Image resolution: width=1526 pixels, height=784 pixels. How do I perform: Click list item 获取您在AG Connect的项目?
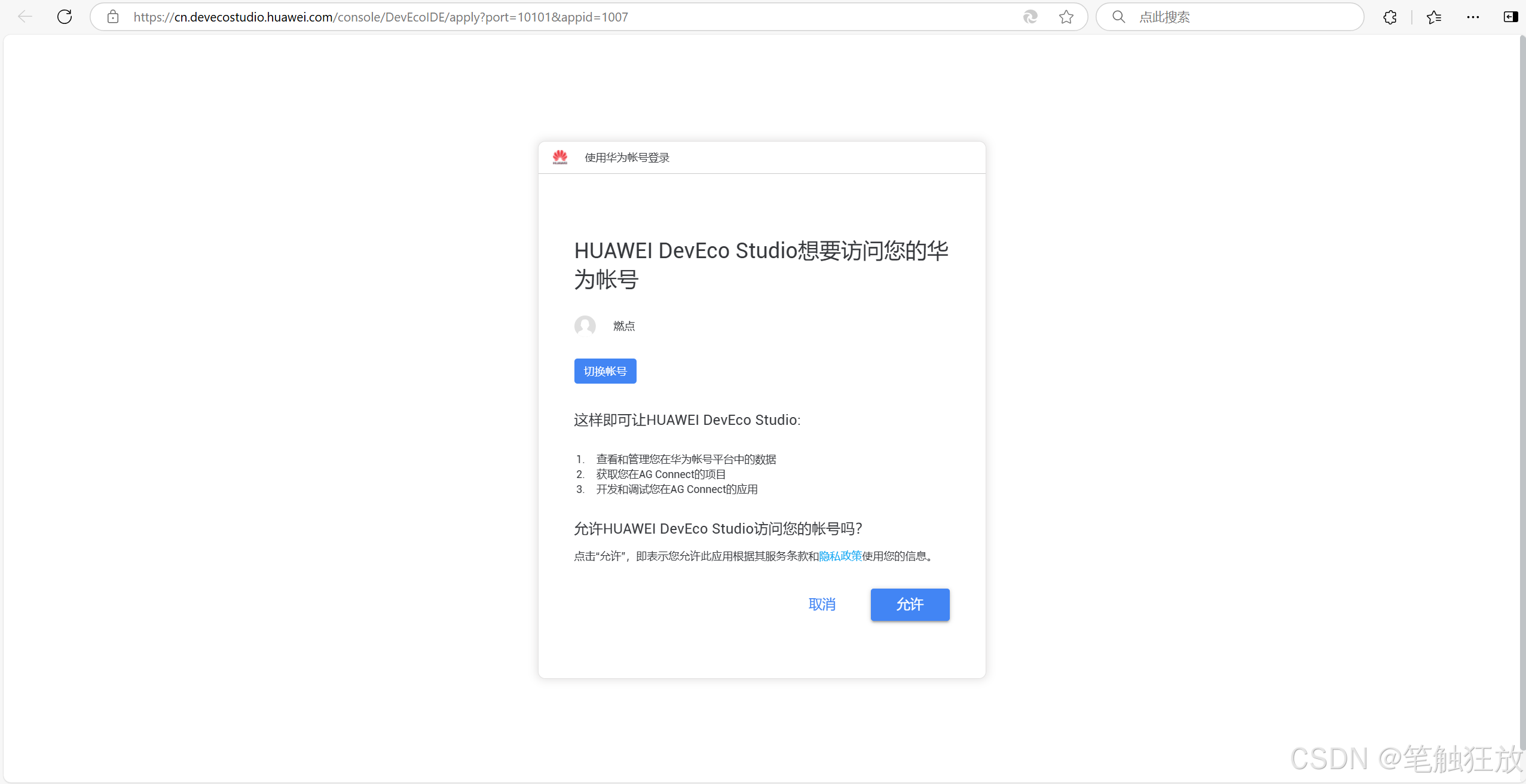click(660, 474)
